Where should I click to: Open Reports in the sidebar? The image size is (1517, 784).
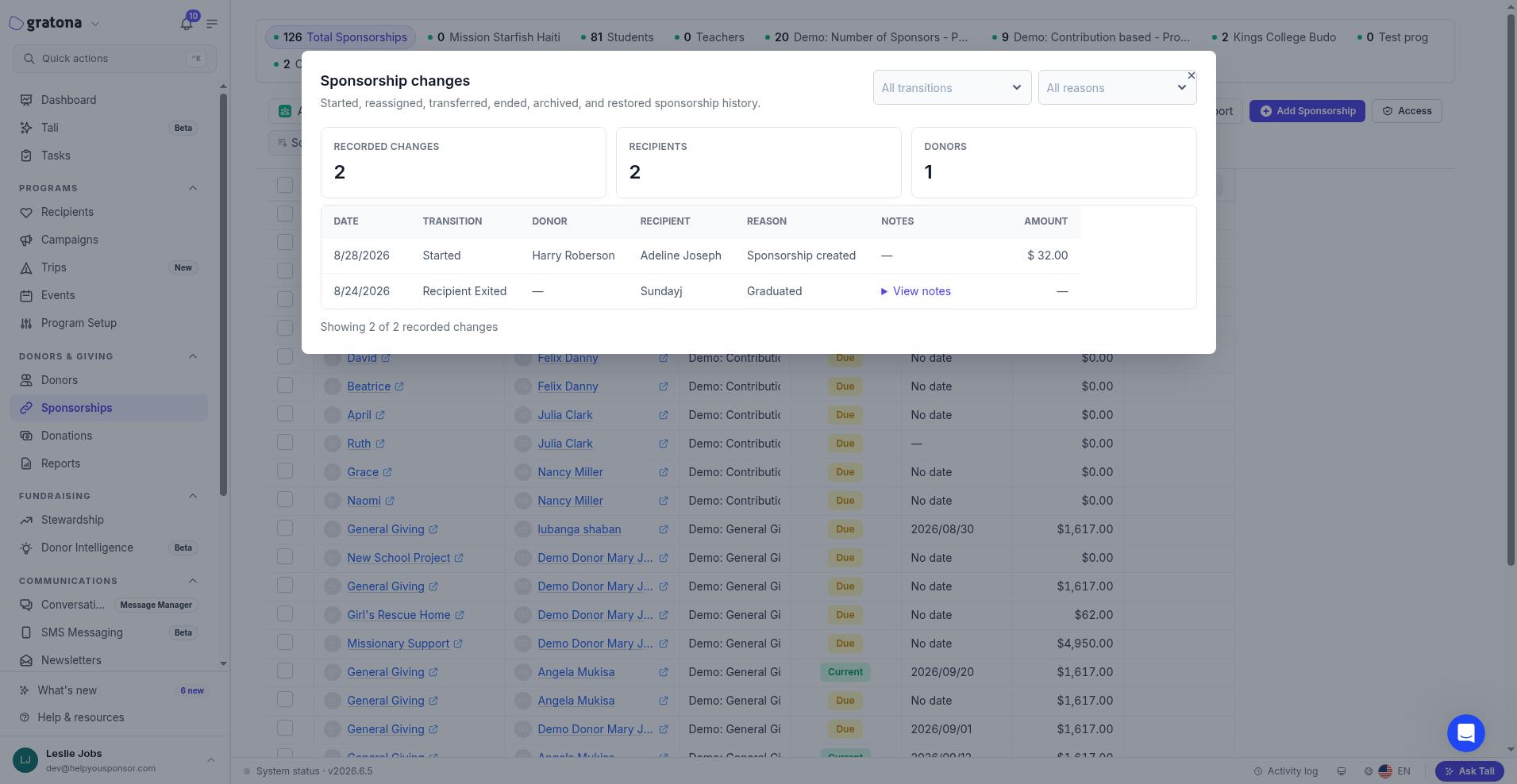point(110,463)
